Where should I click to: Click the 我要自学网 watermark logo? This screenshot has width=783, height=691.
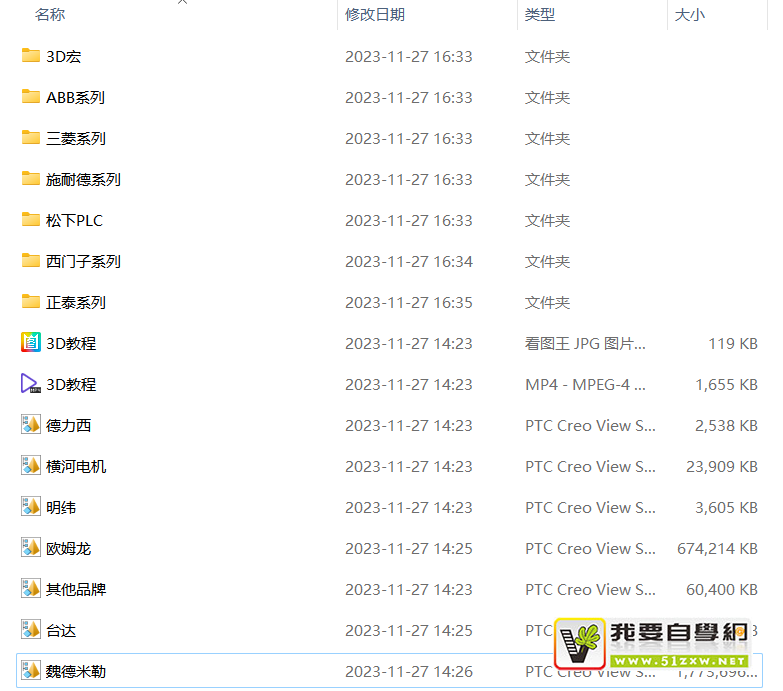(x=653, y=644)
